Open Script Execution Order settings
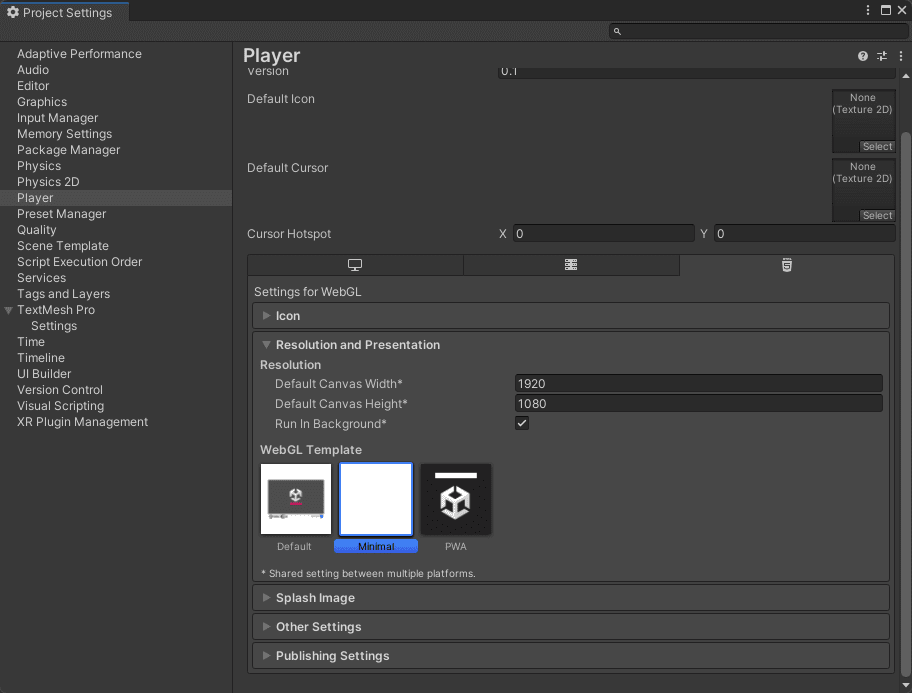 coord(79,262)
